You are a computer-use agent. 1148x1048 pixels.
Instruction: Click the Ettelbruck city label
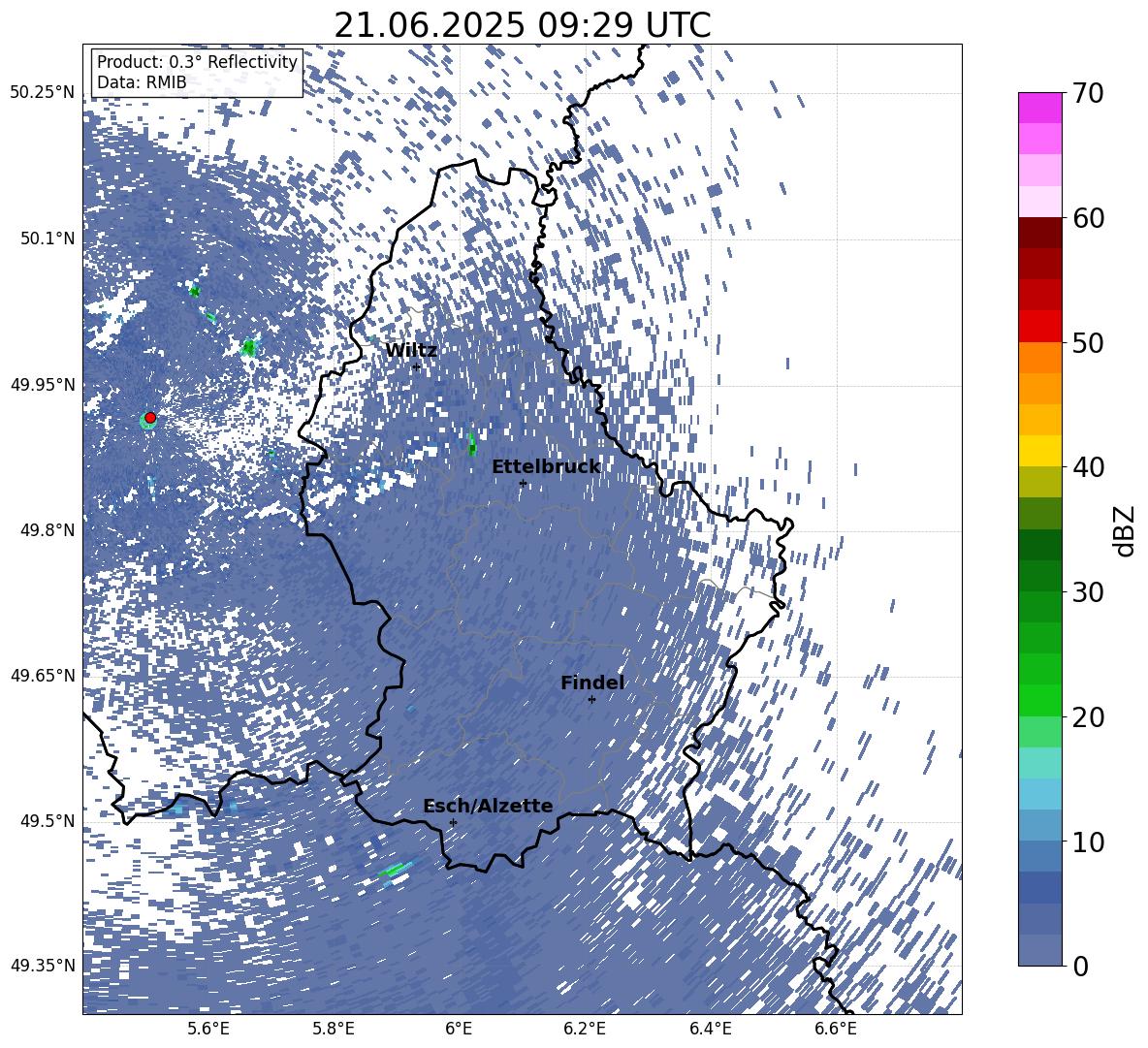click(x=546, y=467)
